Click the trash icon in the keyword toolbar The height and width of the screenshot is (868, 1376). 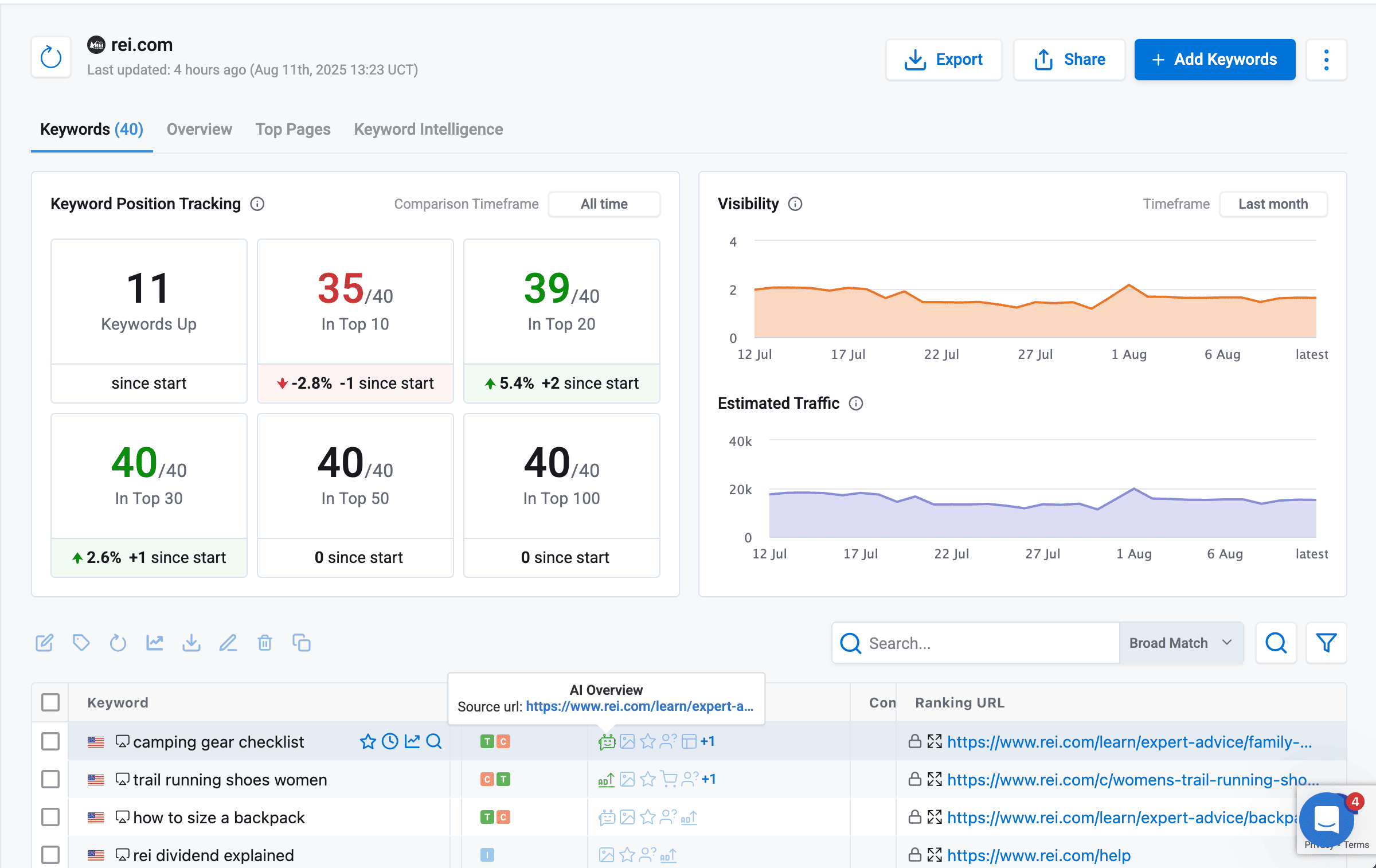pyautogui.click(x=265, y=643)
